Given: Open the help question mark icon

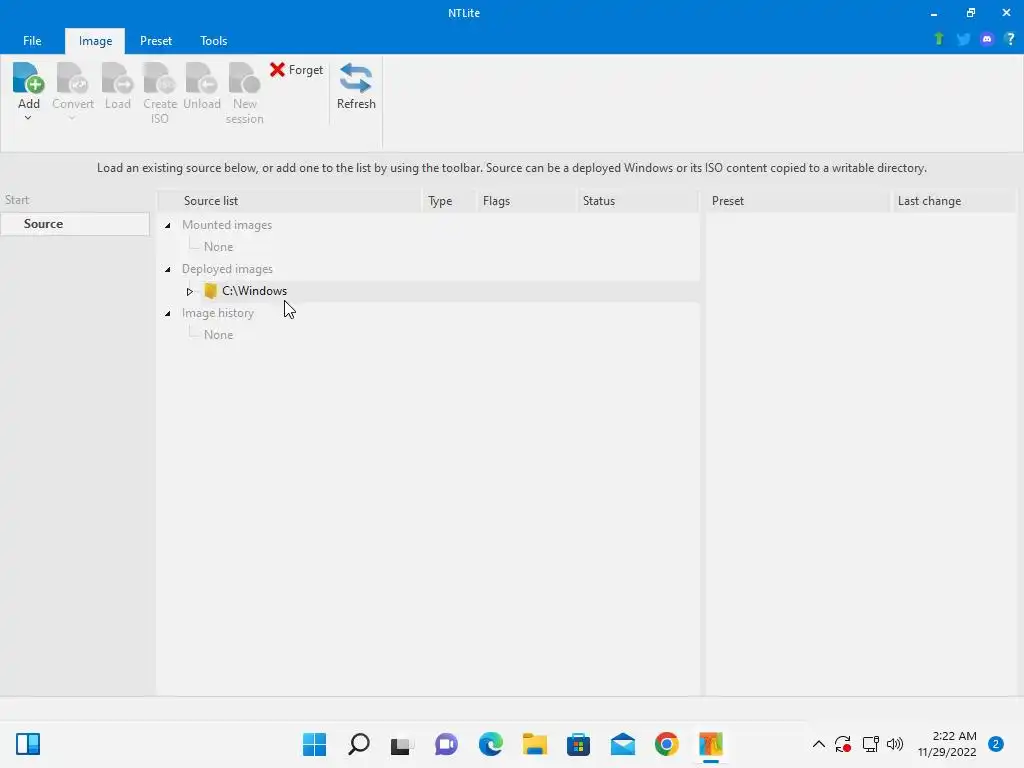Looking at the screenshot, I should pos(1010,39).
